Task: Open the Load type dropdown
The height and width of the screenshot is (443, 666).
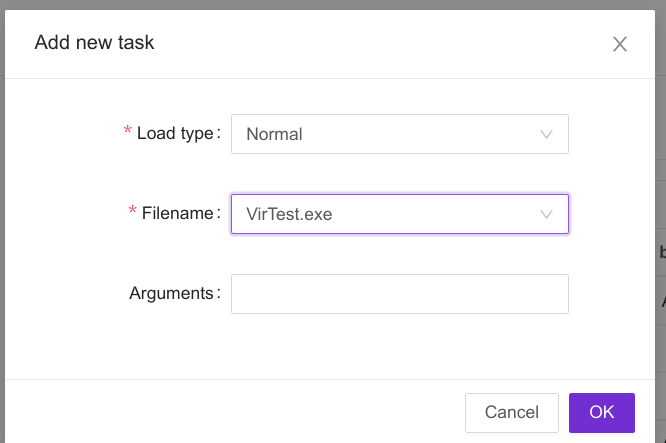Action: pos(399,134)
